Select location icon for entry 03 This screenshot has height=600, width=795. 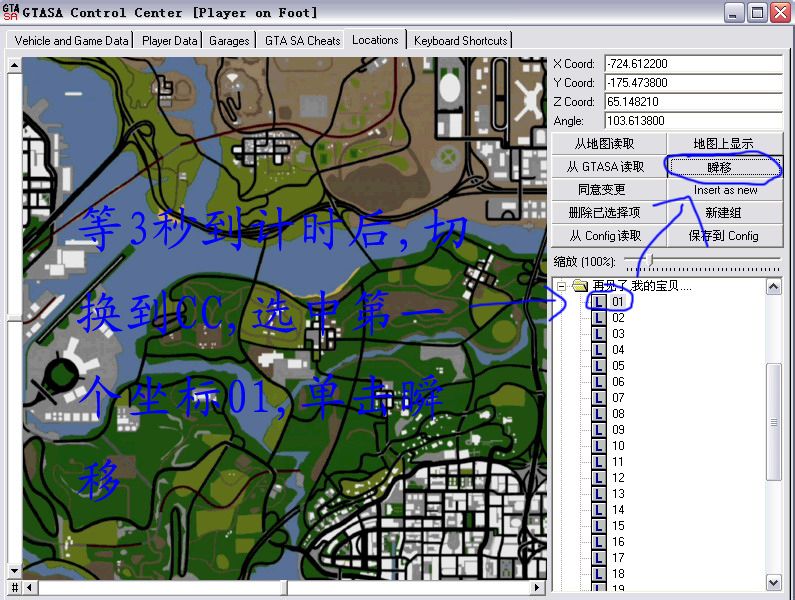point(599,334)
